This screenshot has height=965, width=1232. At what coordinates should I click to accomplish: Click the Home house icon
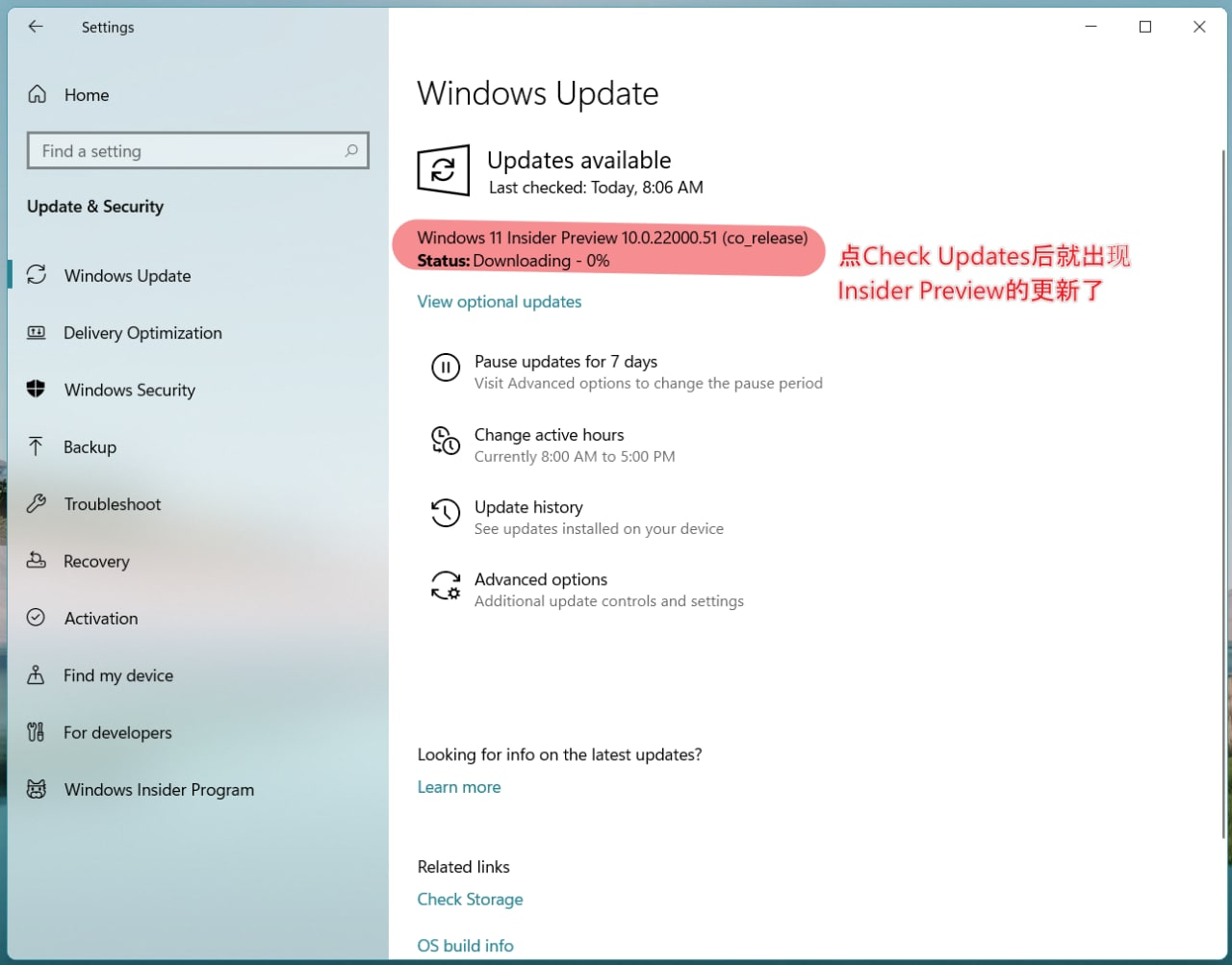pyautogui.click(x=37, y=94)
